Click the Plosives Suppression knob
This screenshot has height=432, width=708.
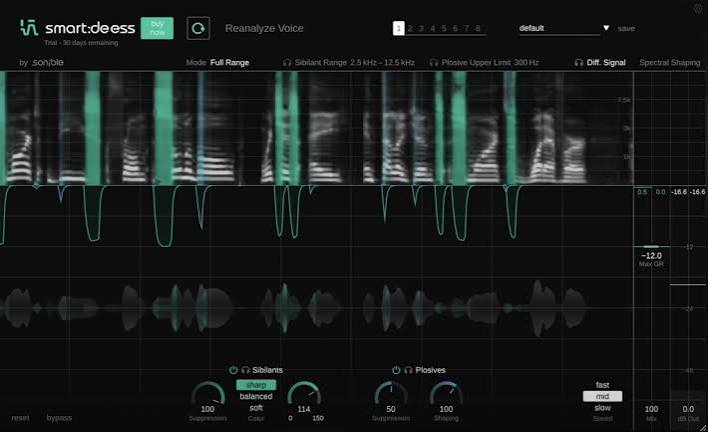391,395
